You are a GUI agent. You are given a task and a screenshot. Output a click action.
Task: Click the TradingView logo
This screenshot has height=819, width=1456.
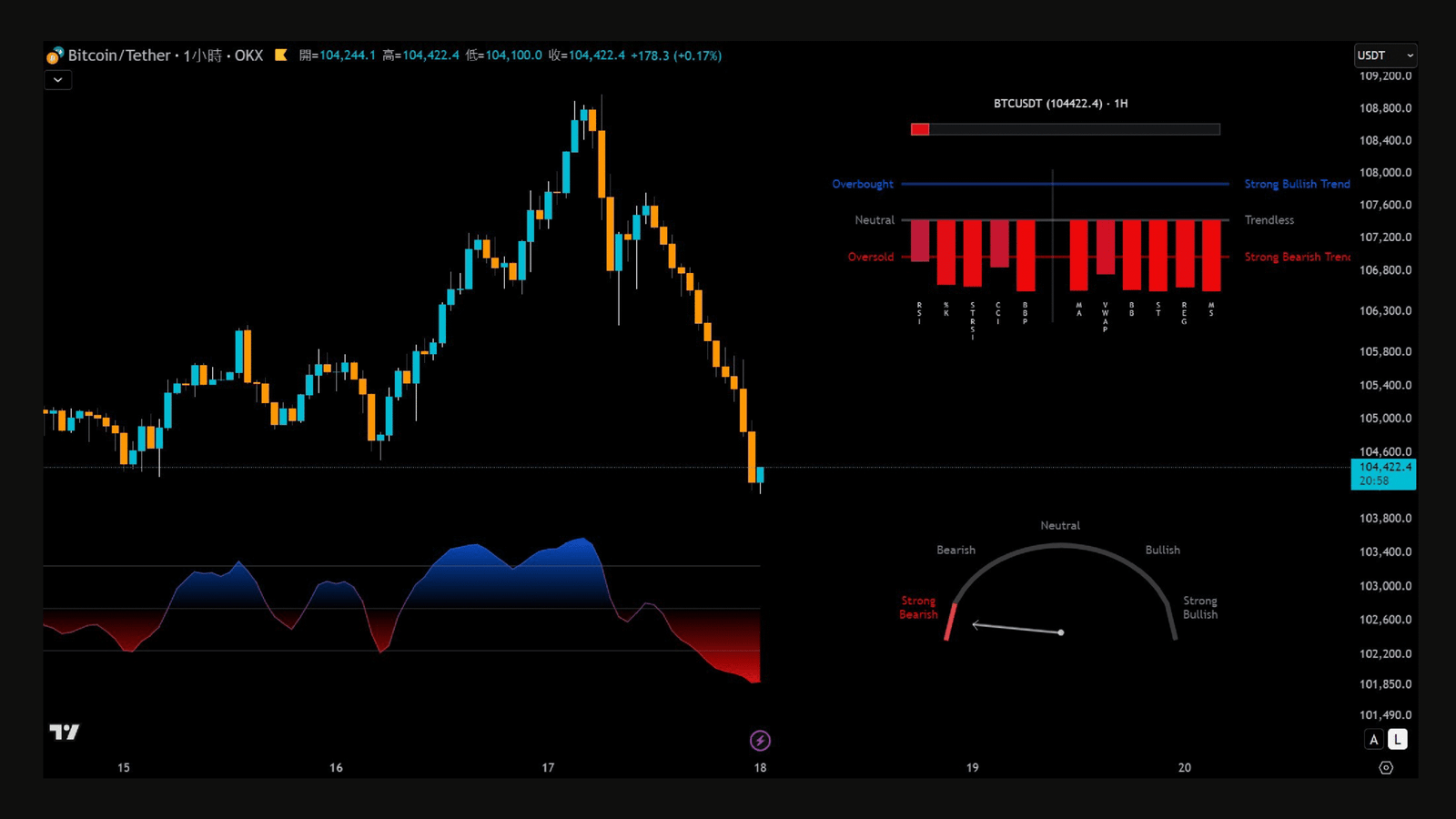click(64, 733)
